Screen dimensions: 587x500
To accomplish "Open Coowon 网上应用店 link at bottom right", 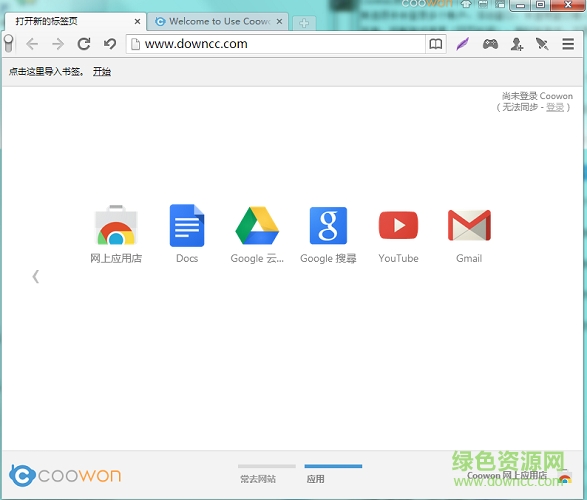I will 519,476.
